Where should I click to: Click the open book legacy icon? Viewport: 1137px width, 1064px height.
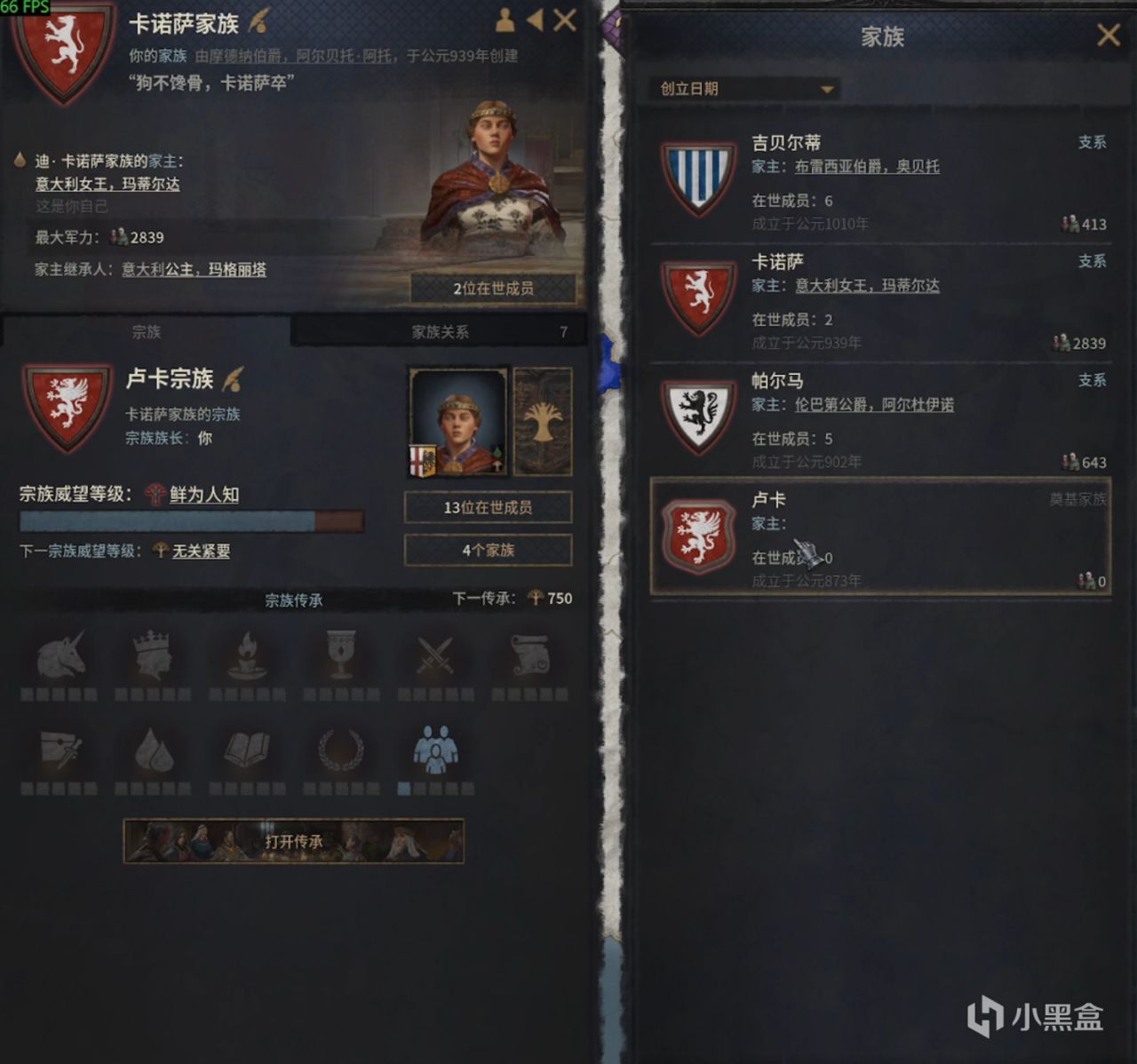[247, 750]
